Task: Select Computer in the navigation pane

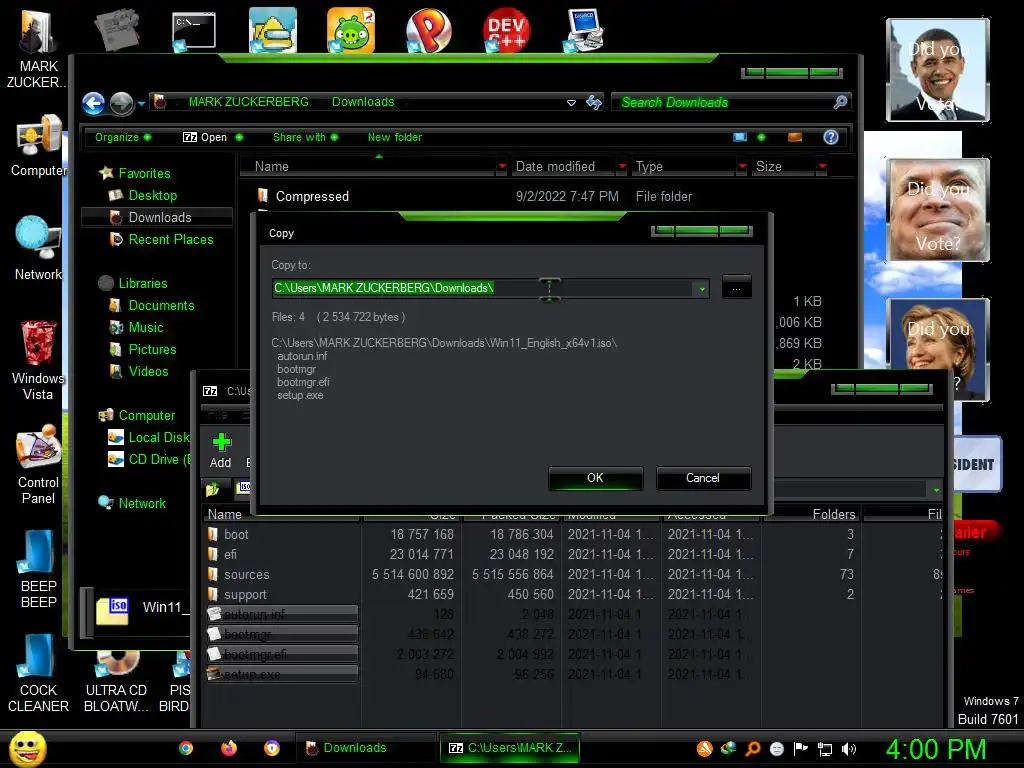Action: tap(146, 415)
